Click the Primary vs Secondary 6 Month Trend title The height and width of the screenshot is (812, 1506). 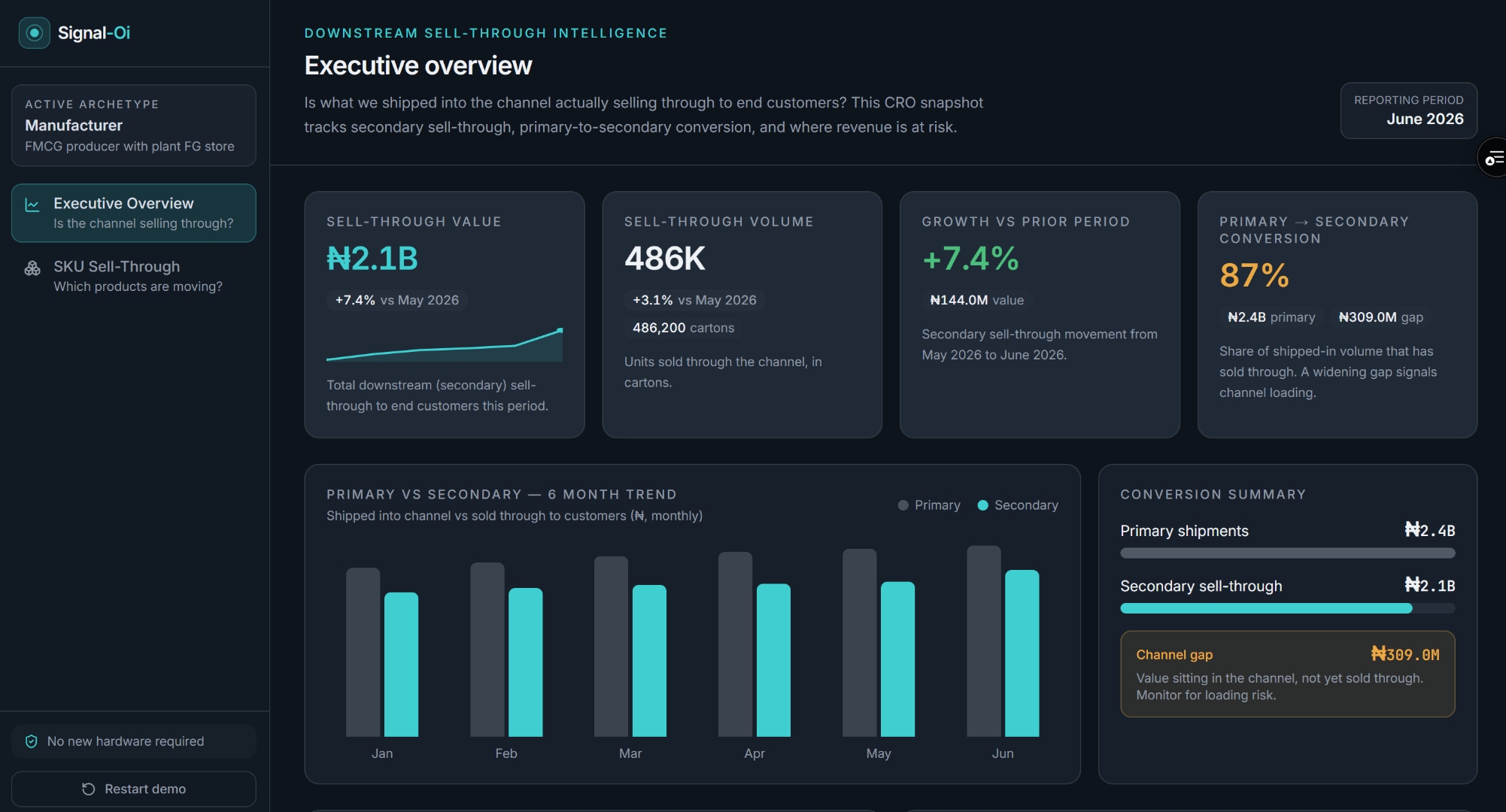[502, 494]
